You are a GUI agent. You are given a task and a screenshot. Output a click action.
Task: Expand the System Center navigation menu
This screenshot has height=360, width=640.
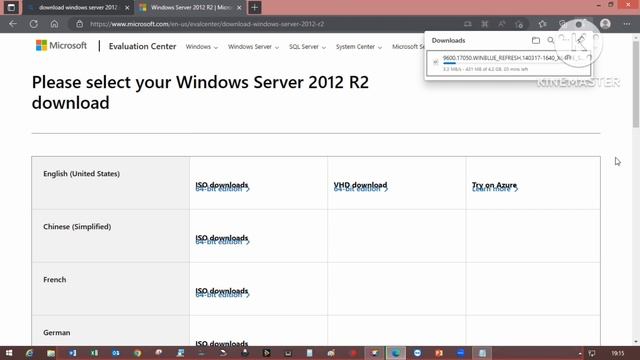[359, 47]
